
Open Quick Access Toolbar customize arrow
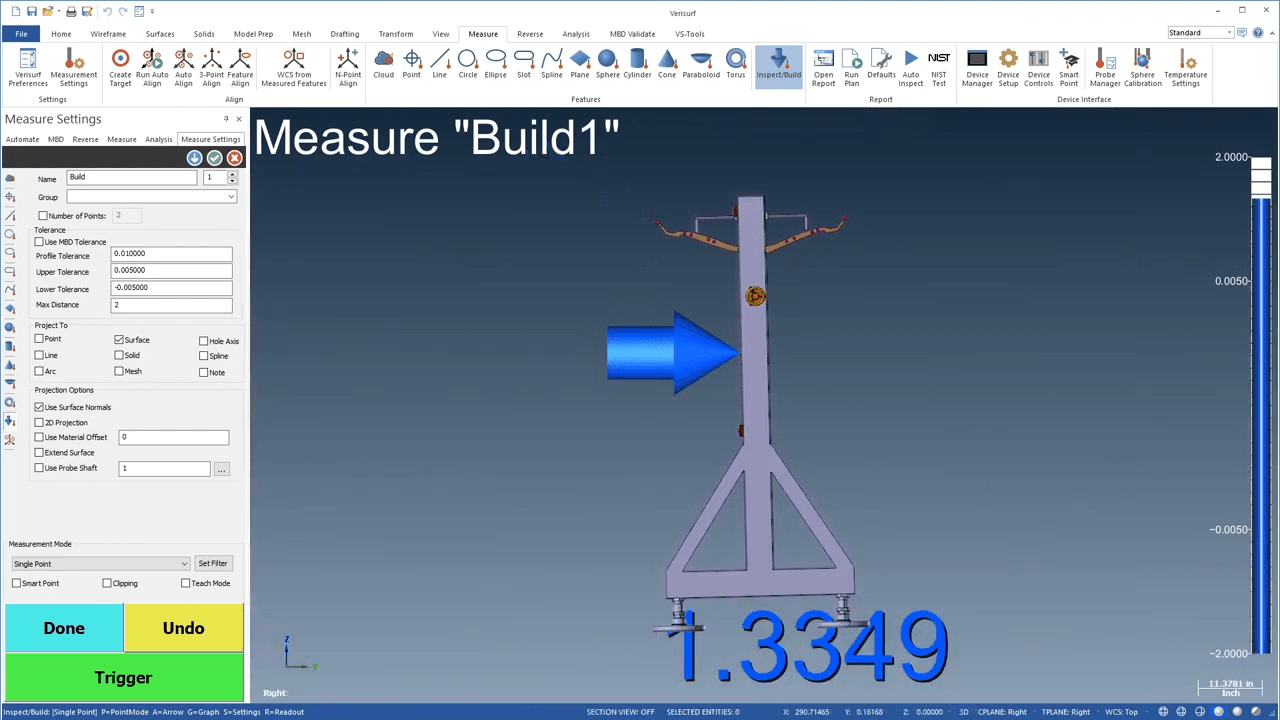[152, 11]
